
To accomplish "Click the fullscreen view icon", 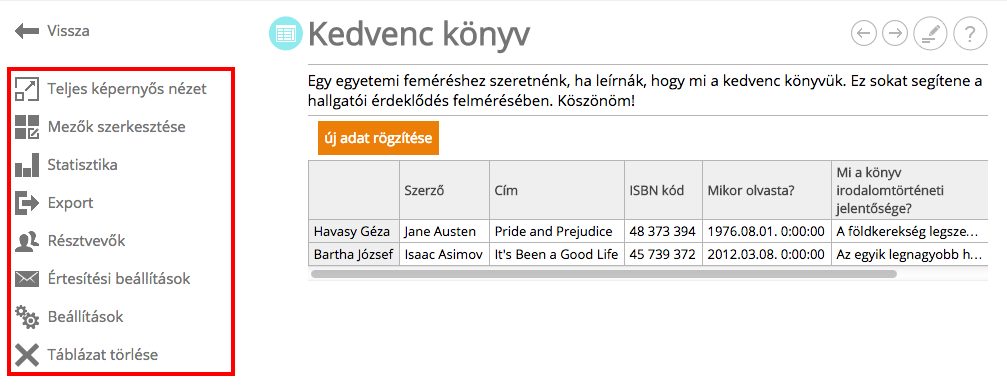I will tap(27, 89).
